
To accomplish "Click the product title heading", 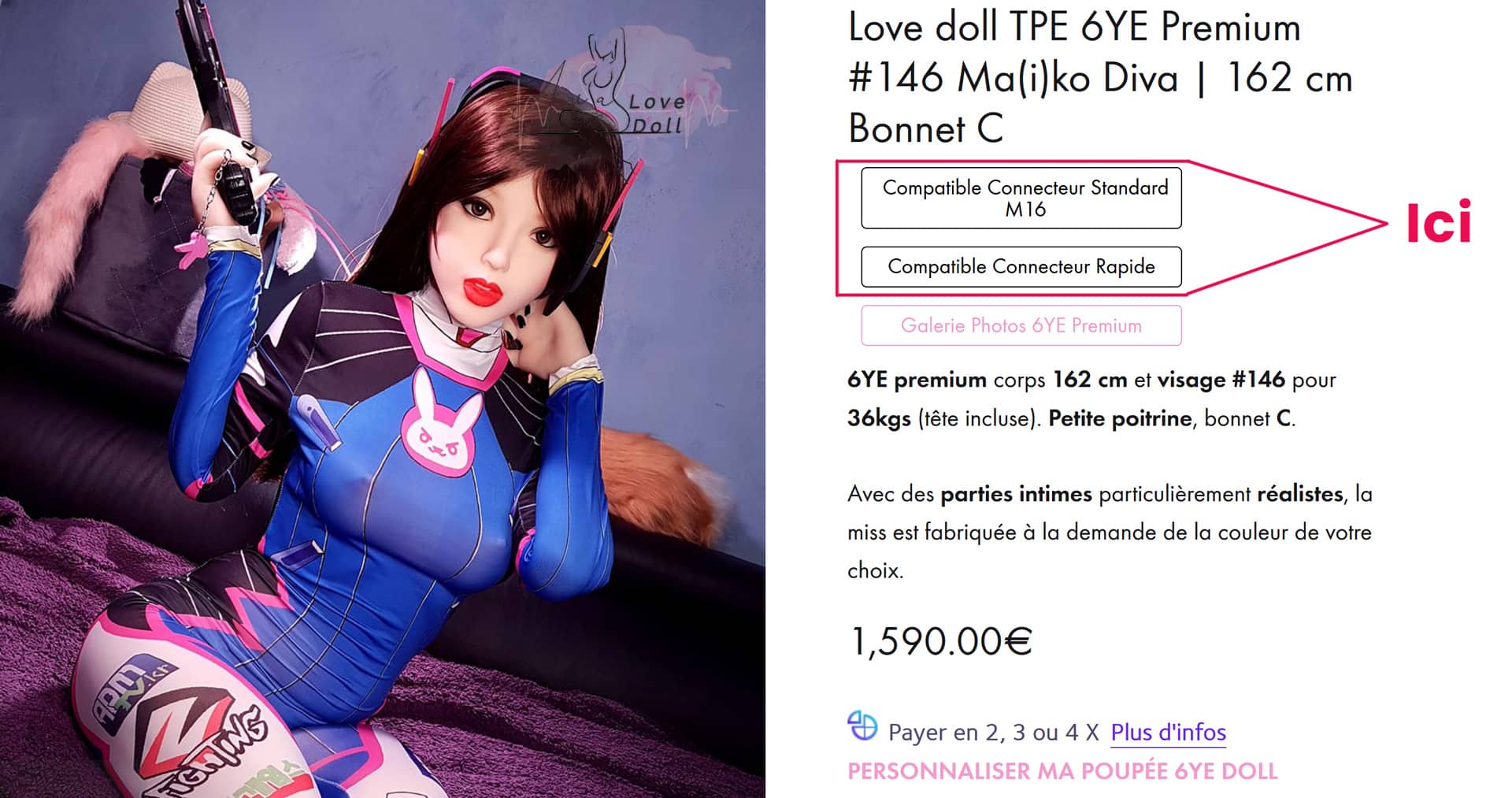I will pos(1100,78).
